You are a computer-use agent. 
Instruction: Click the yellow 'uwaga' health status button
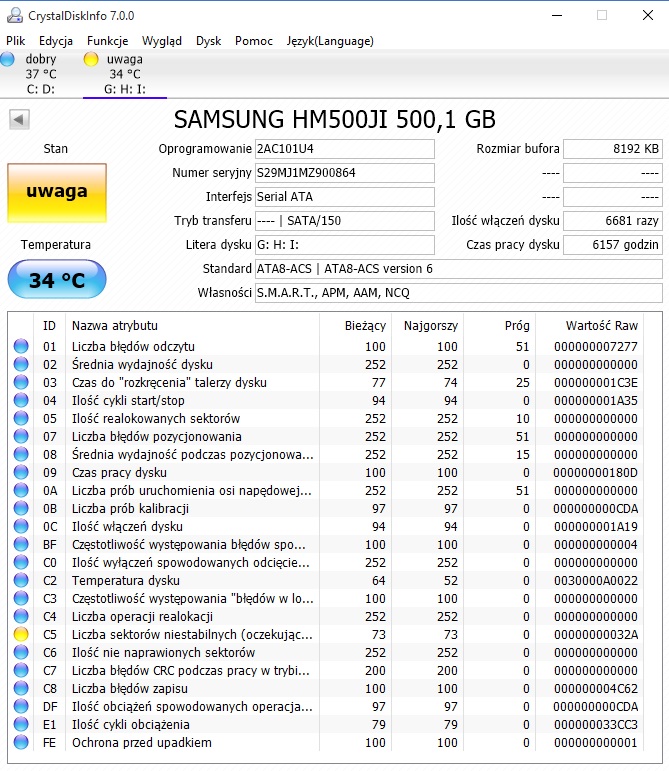coord(57,193)
